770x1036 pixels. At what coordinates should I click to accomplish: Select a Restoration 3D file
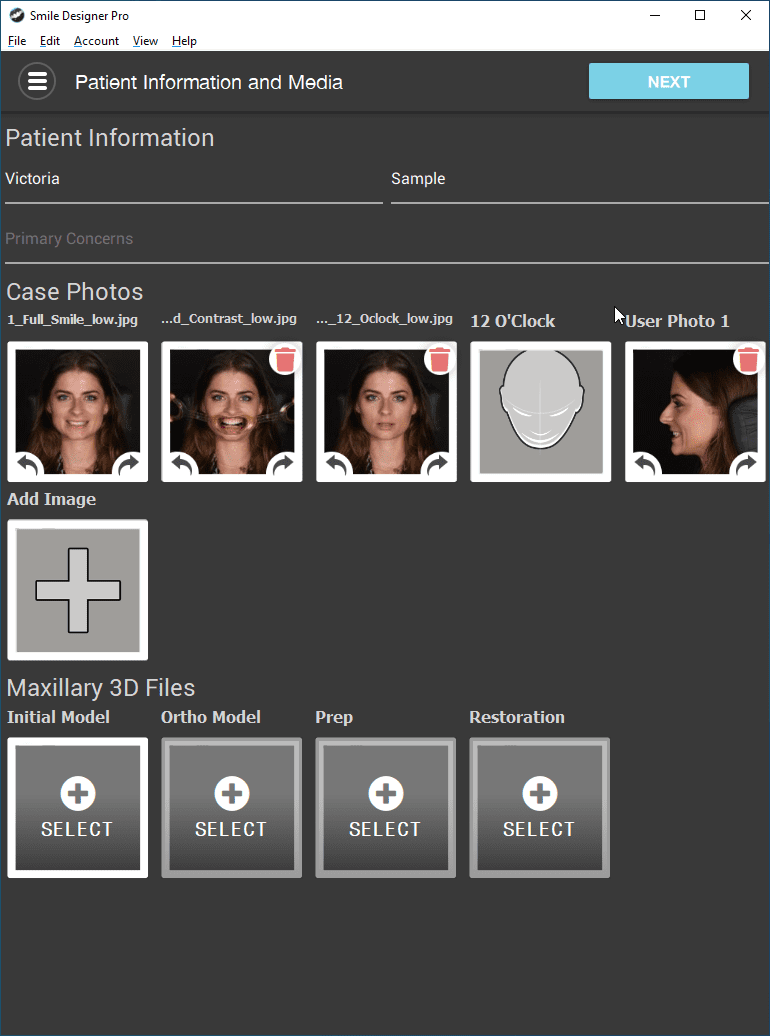pos(540,808)
